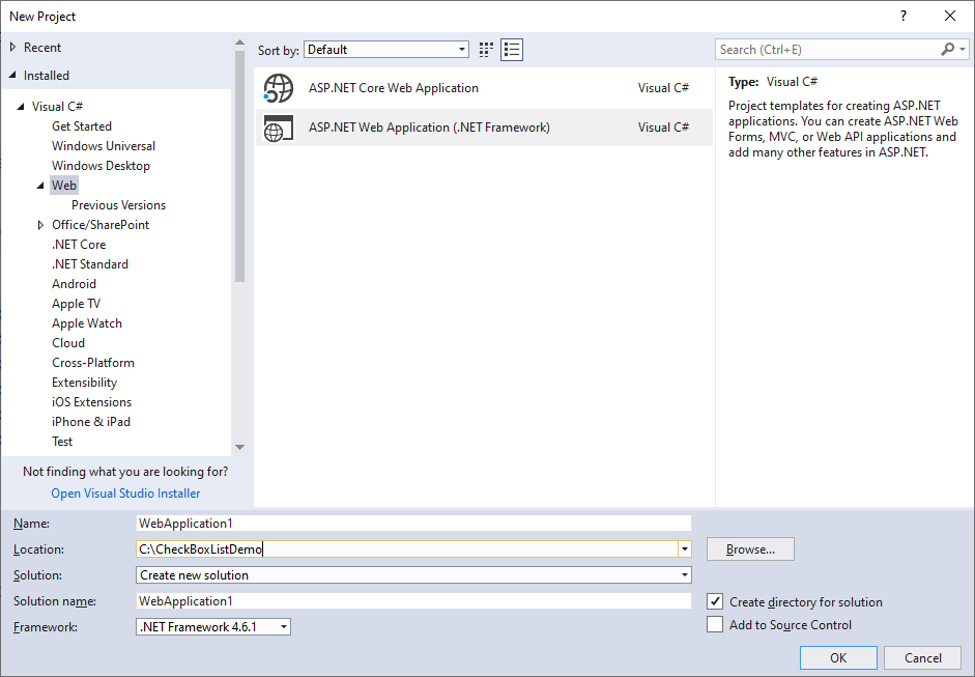Image resolution: width=975 pixels, height=677 pixels.
Task: Select the .NET Core template category
Action: pyautogui.click(x=78, y=244)
